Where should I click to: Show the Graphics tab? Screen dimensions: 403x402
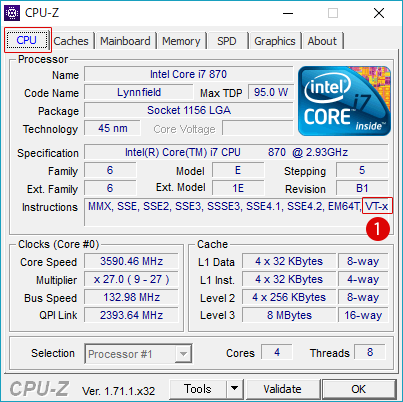coord(275,41)
